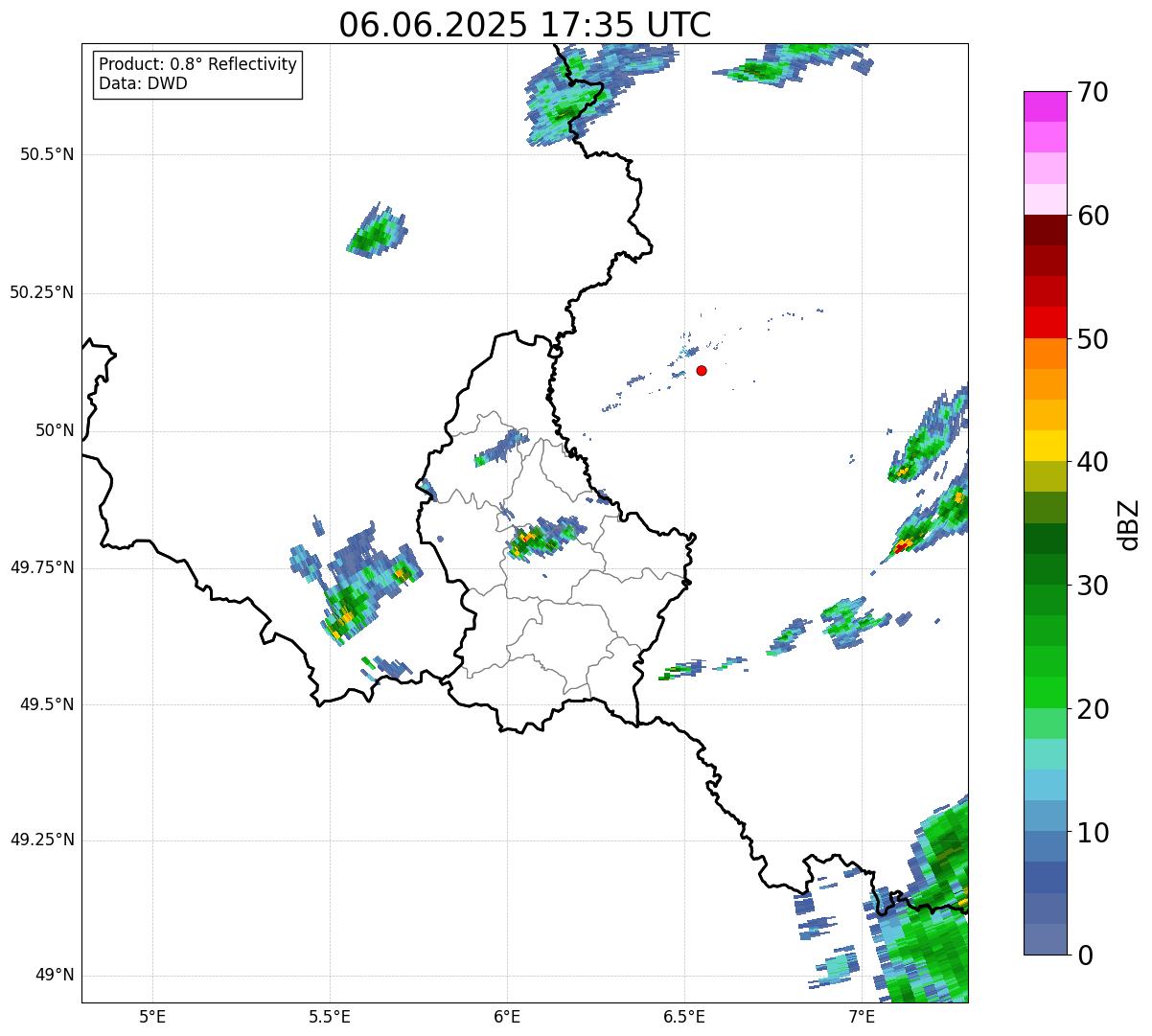Click the 49.5°N latitude label
The width and height of the screenshot is (1152, 1036).
coord(47,704)
